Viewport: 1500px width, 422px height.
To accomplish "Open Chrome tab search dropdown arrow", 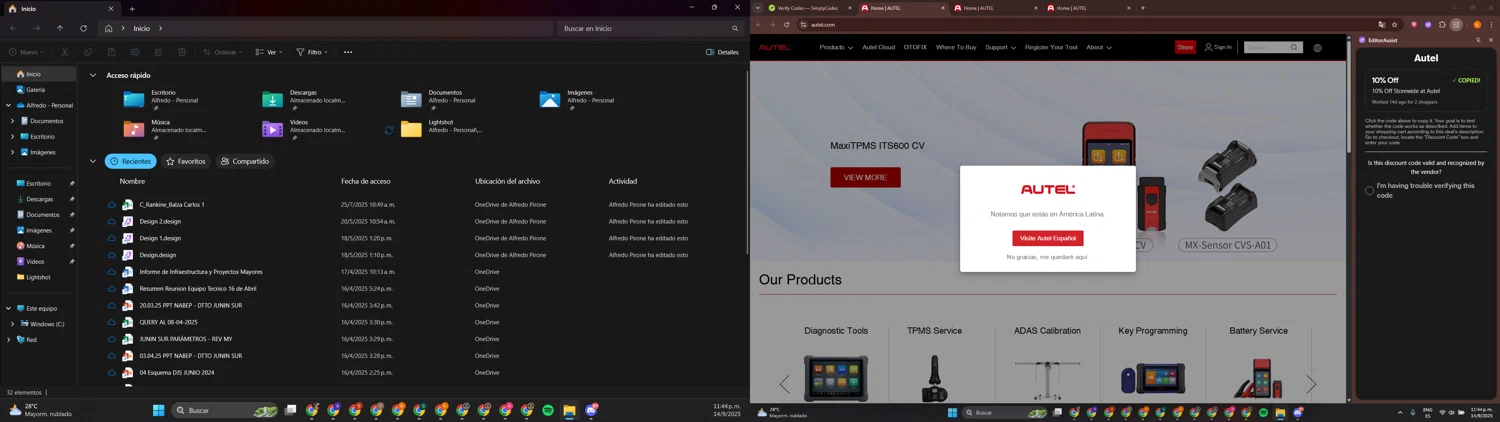I will (758, 8).
